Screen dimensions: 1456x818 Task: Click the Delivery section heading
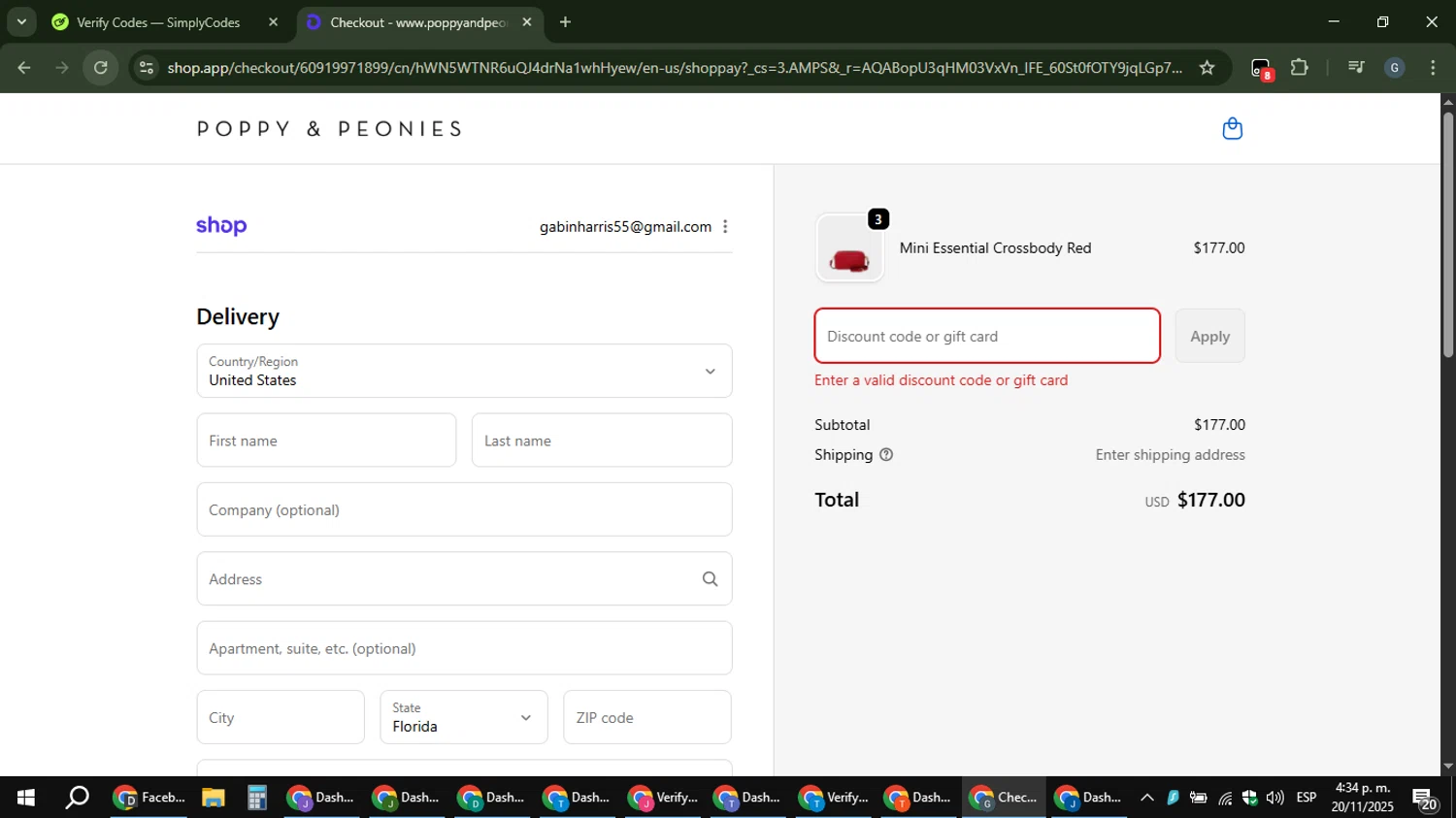238,317
